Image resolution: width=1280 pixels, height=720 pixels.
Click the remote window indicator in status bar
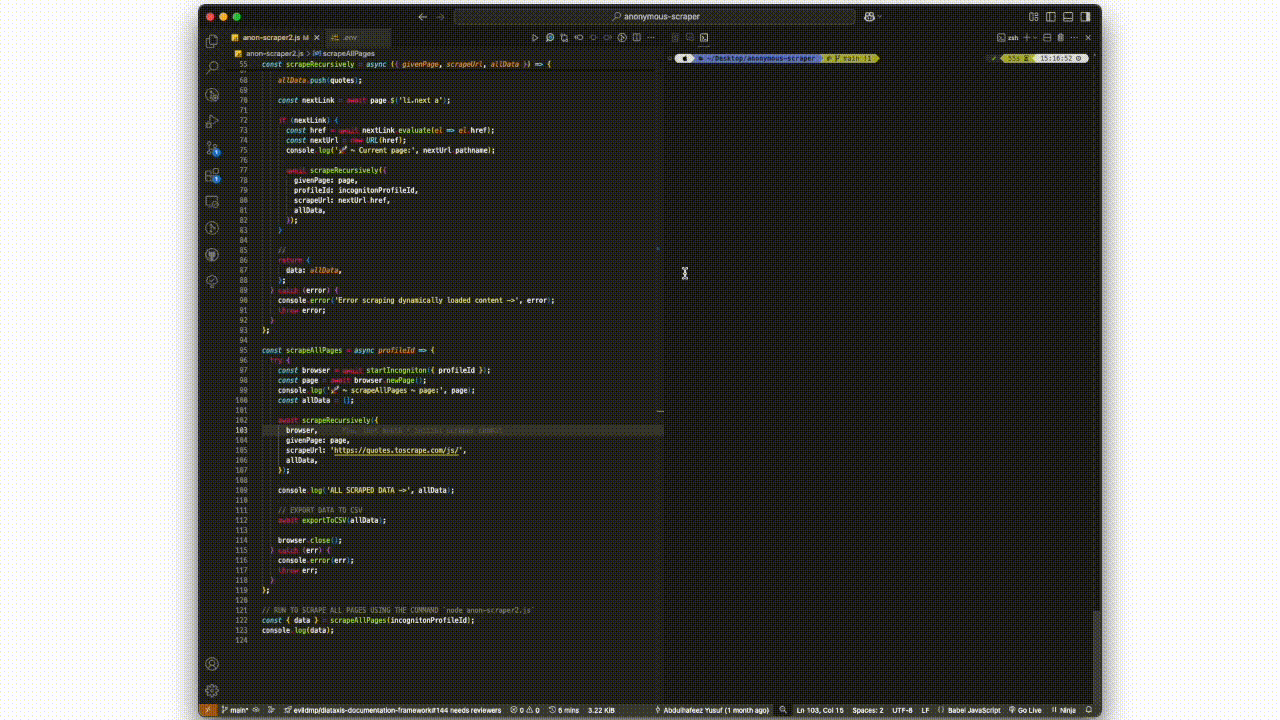[208, 710]
